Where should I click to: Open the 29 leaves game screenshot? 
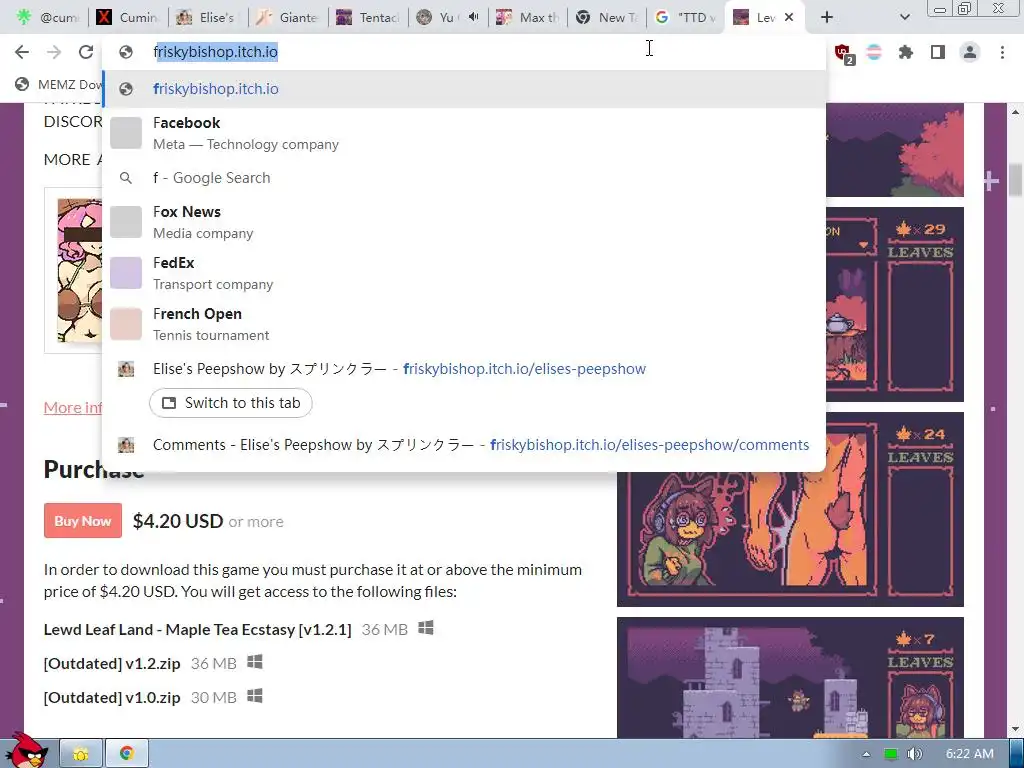pos(895,304)
